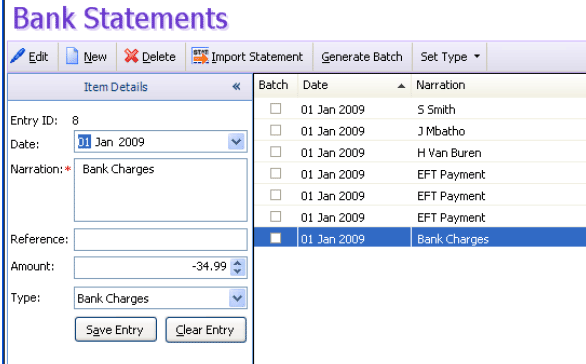586x364 pixels.
Task: Tick the Batch checkbox for third EFT Payment
Action: 276,217
